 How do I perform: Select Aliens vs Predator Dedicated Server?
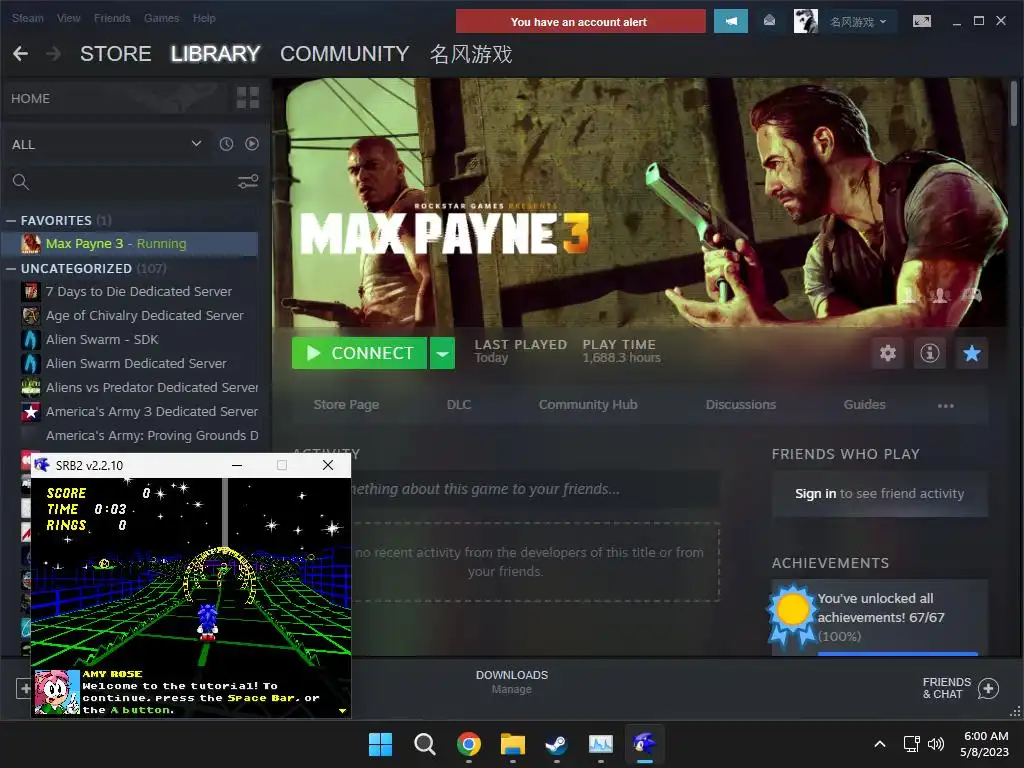pyautogui.click(x=138, y=388)
